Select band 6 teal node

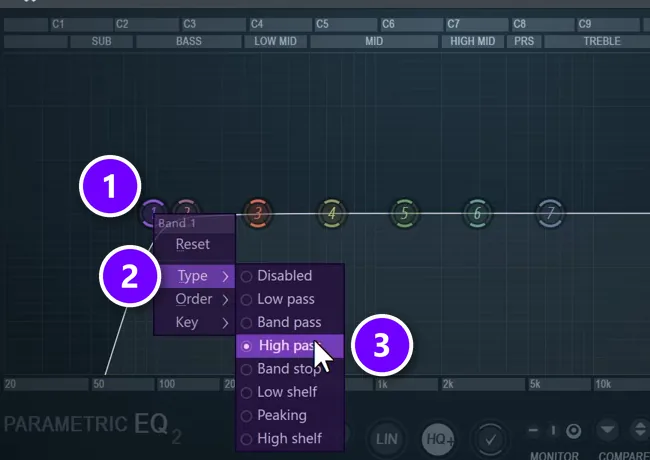pos(477,213)
